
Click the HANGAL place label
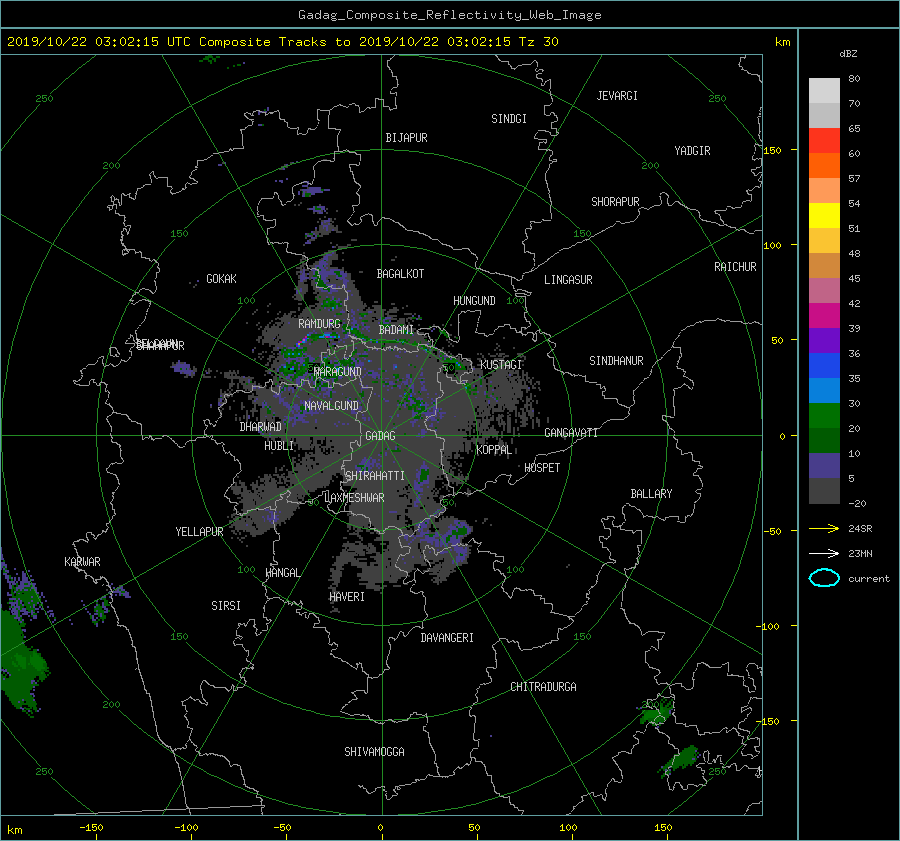(x=282, y=573)
